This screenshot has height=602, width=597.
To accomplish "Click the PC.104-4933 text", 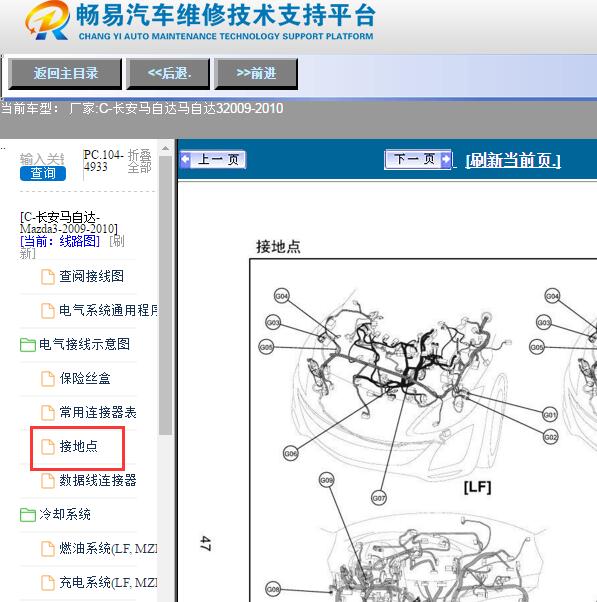I will coord(103,161).
